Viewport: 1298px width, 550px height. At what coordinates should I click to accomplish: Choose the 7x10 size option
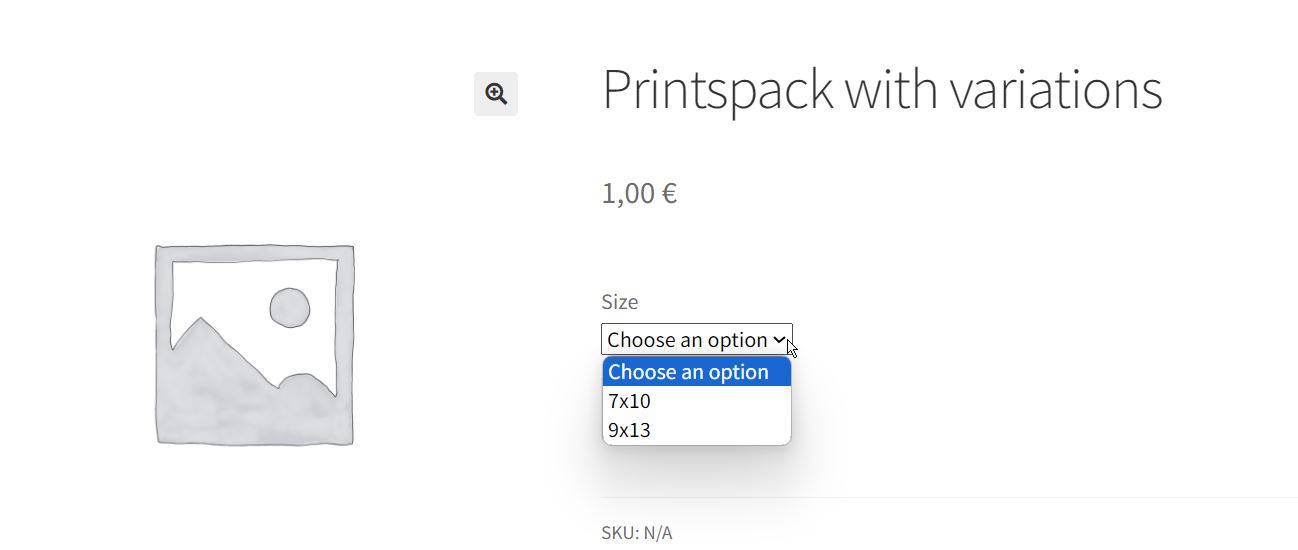point(630,401)
